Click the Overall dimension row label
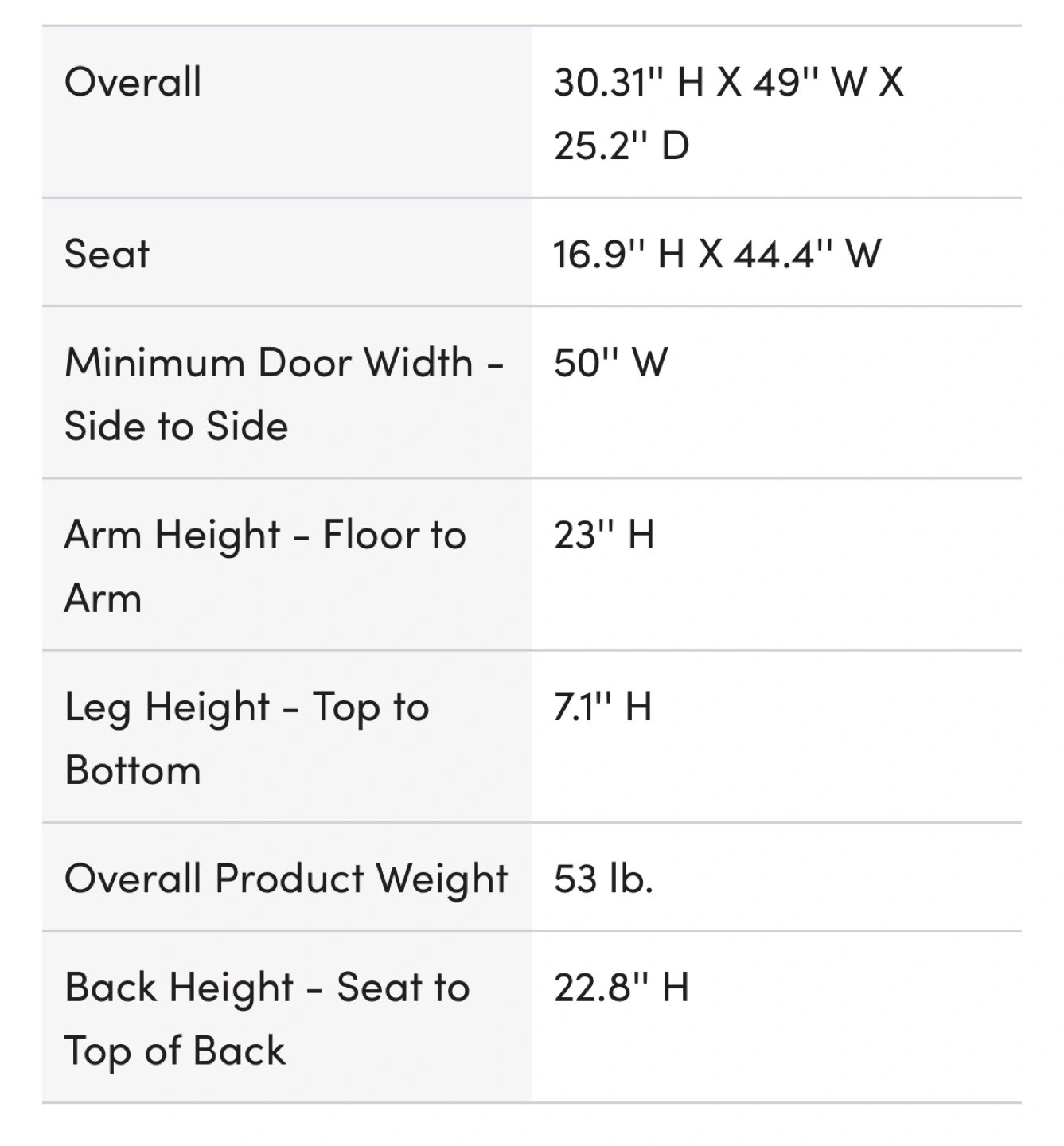The width and height of the screenshot is (1064, 1146). click(x=133, y=82)
